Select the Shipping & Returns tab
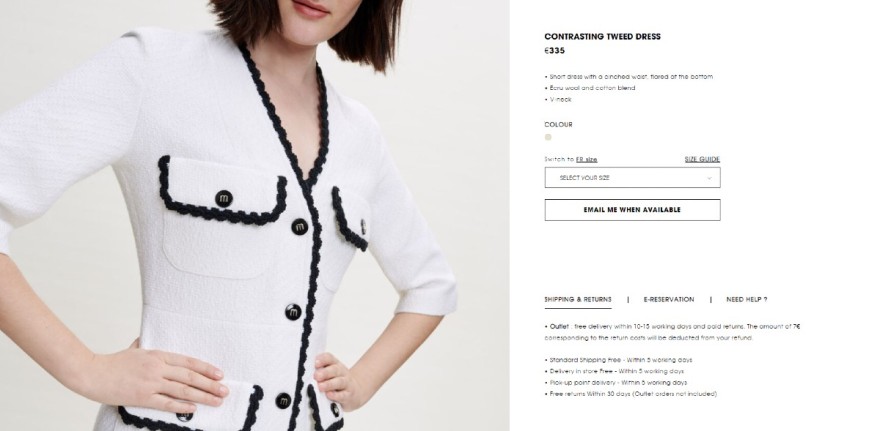This screenshot has height=431, width=880. tap(578, 300)
